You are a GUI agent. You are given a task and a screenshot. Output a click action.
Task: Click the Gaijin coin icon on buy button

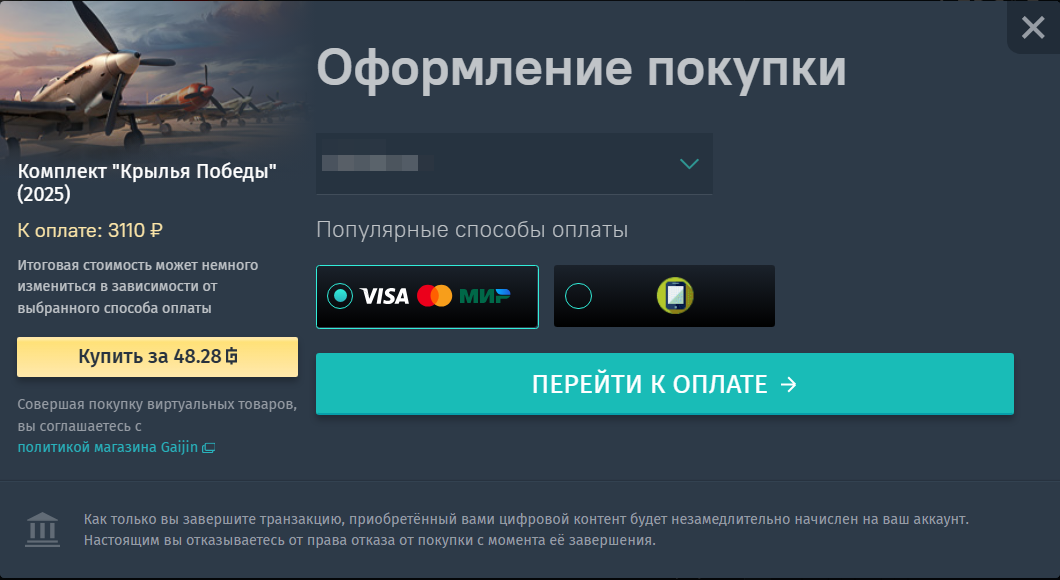[231, 356]
